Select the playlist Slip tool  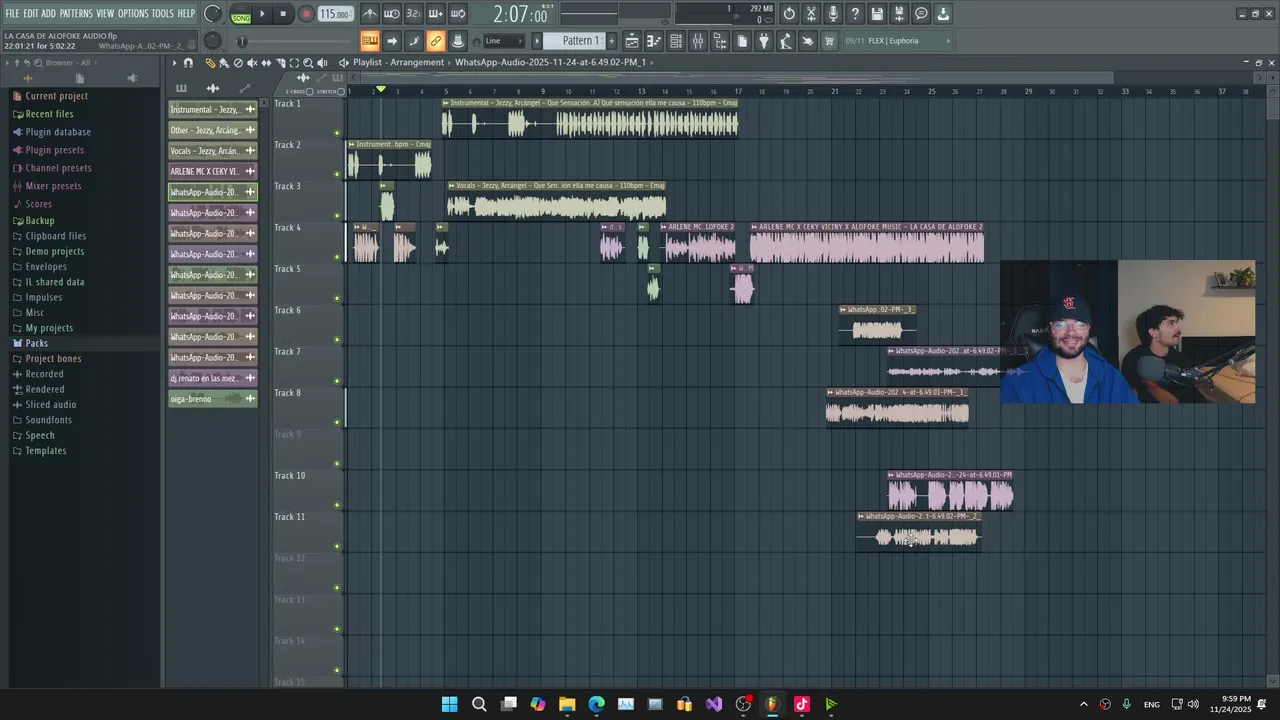pyautogui.click(x=266, y=63)
